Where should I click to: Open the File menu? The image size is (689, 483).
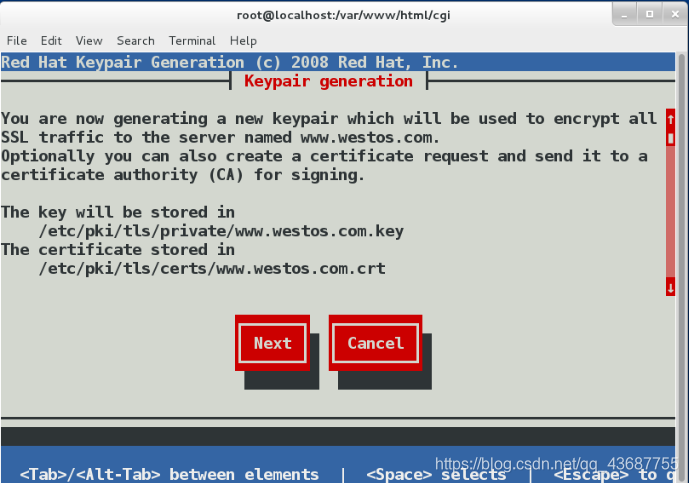[x=17, y=41]
